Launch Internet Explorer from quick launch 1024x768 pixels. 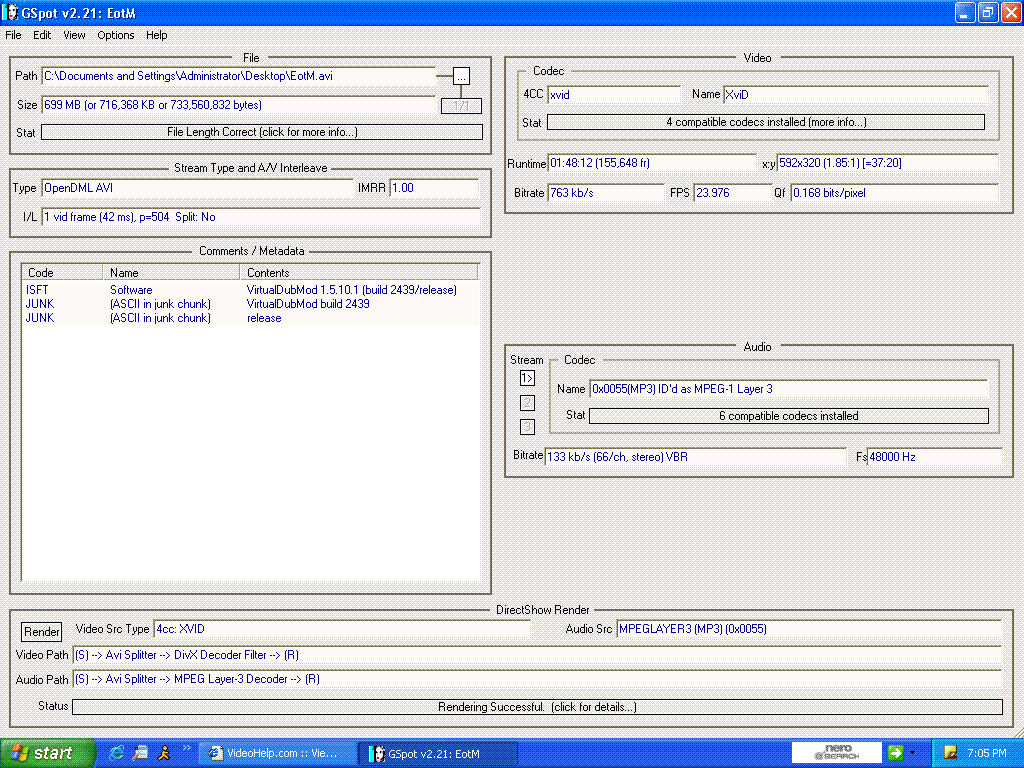click(117, 754)
